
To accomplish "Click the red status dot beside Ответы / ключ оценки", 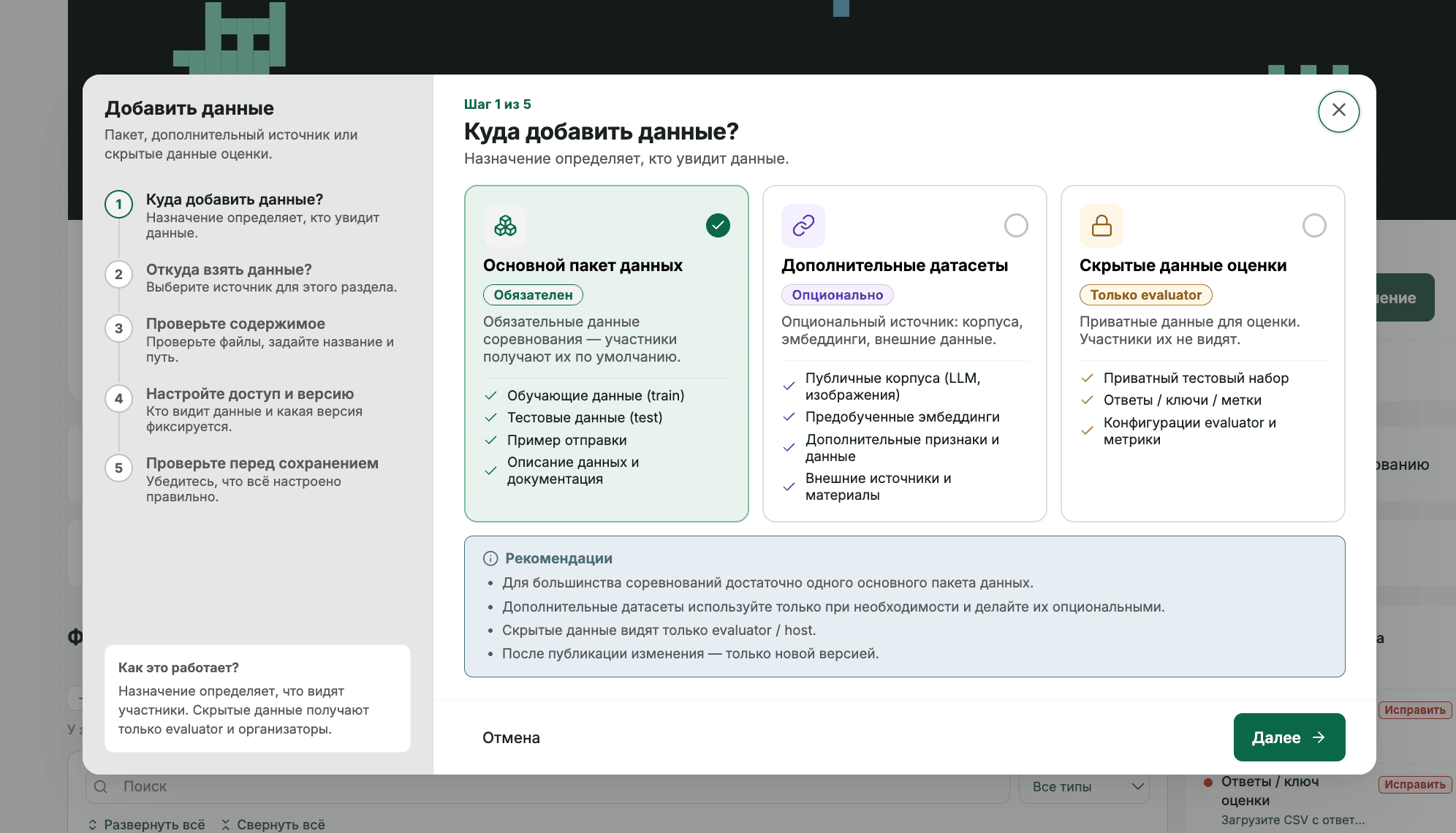I will (1208, 782).
